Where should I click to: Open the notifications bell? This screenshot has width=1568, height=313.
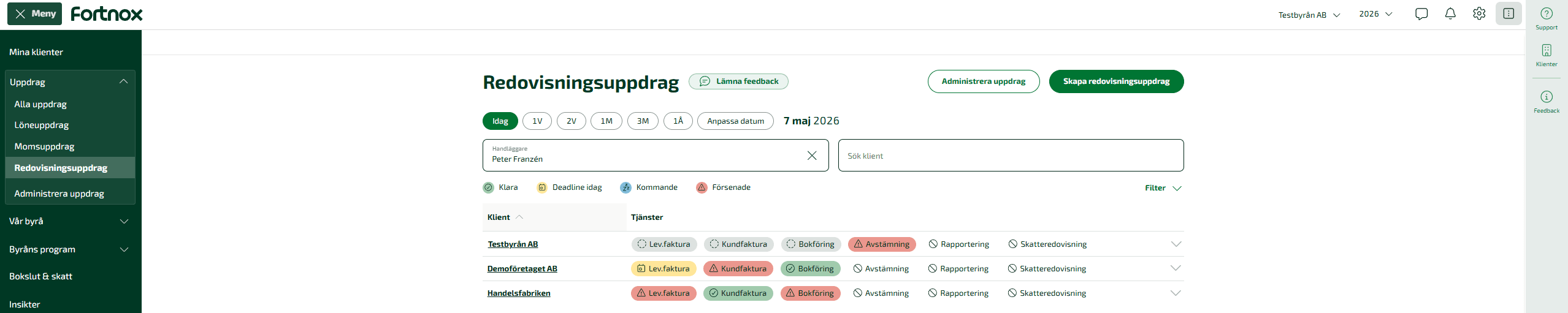1450,13
